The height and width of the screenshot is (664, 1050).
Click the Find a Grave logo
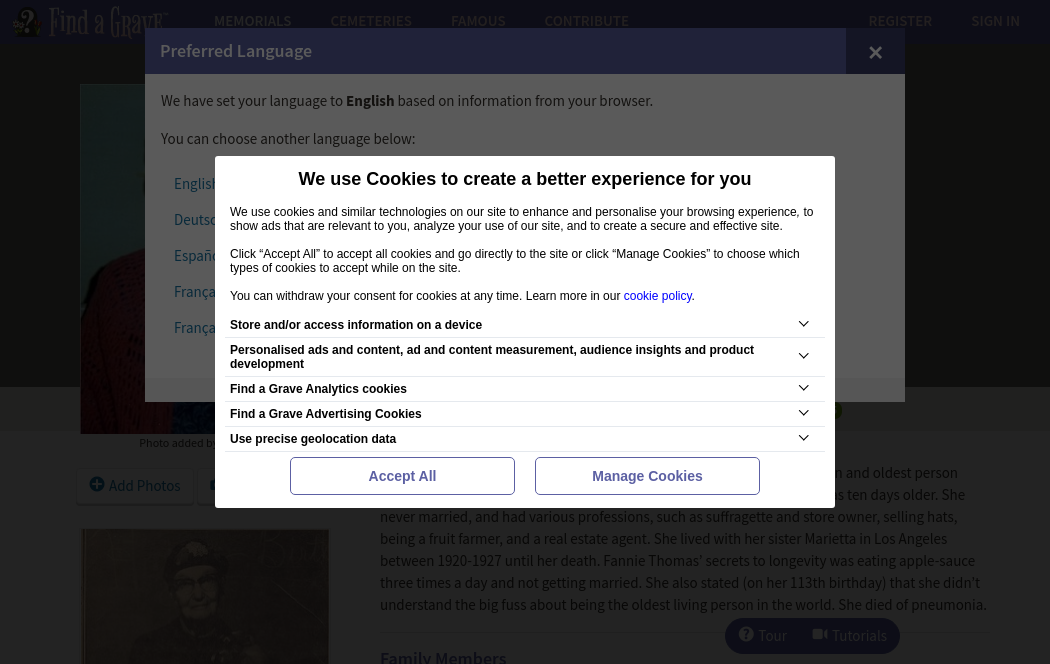pos(90,21)
